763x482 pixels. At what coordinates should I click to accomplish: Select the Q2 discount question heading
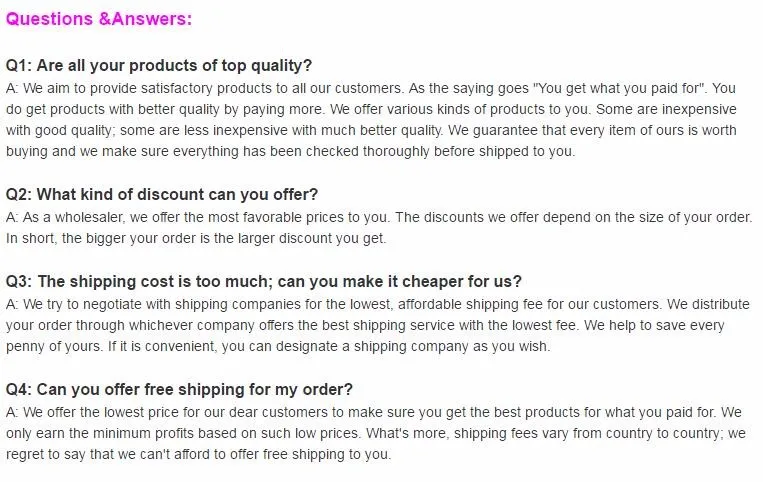click(162, 195)
